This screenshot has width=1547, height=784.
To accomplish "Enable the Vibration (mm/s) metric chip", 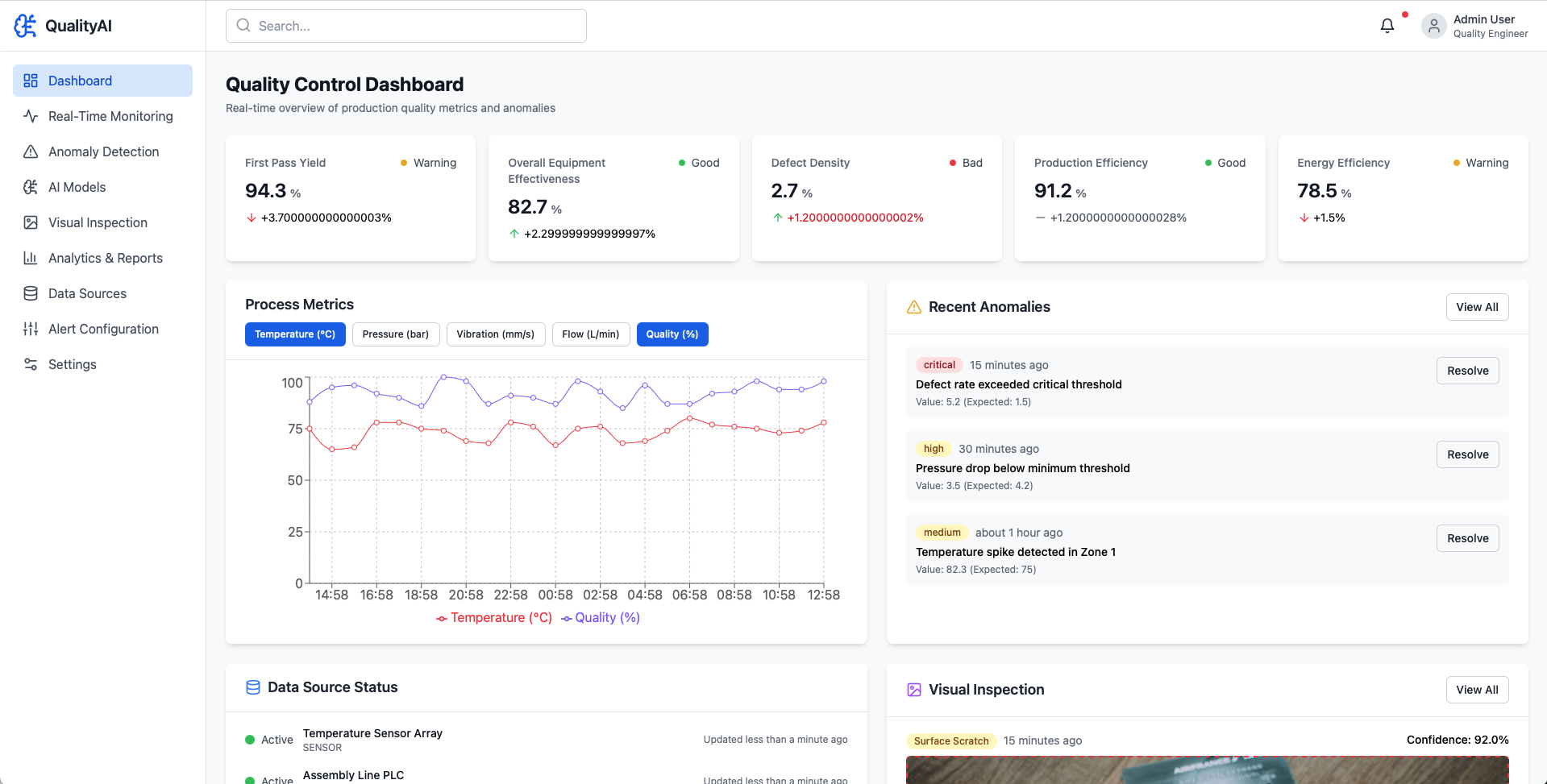I will click(495, 334).
